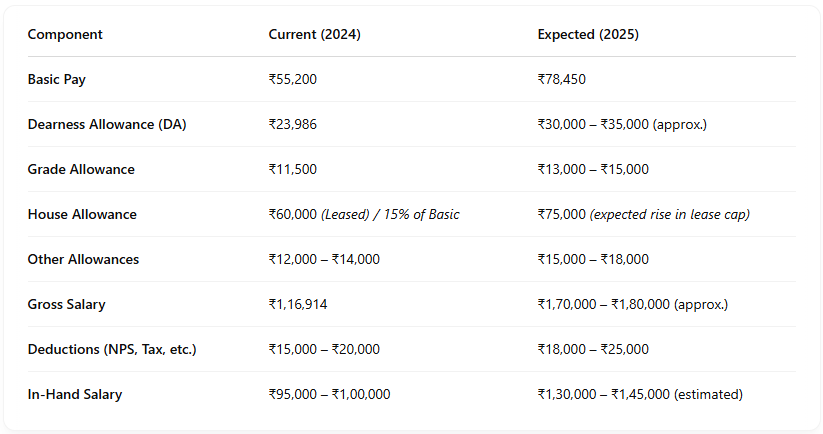The image size is (823, 434).
Task: Click the ₹55,200 basic pay value
Action: (x=293, y=79)
